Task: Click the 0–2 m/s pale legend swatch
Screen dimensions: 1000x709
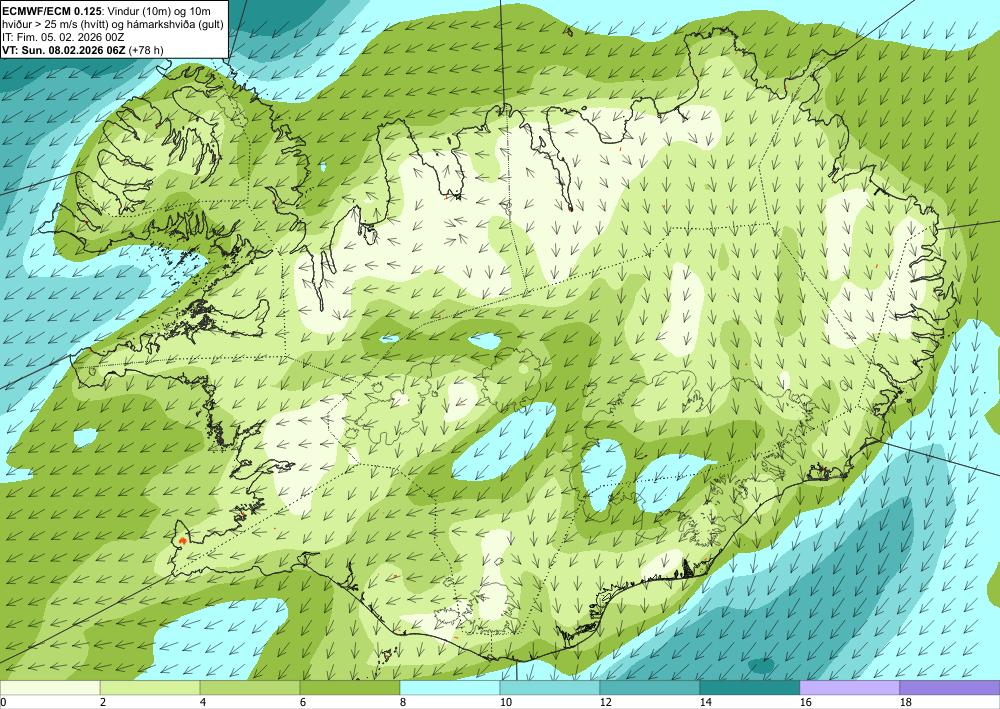Action: (x=50, y=688)
